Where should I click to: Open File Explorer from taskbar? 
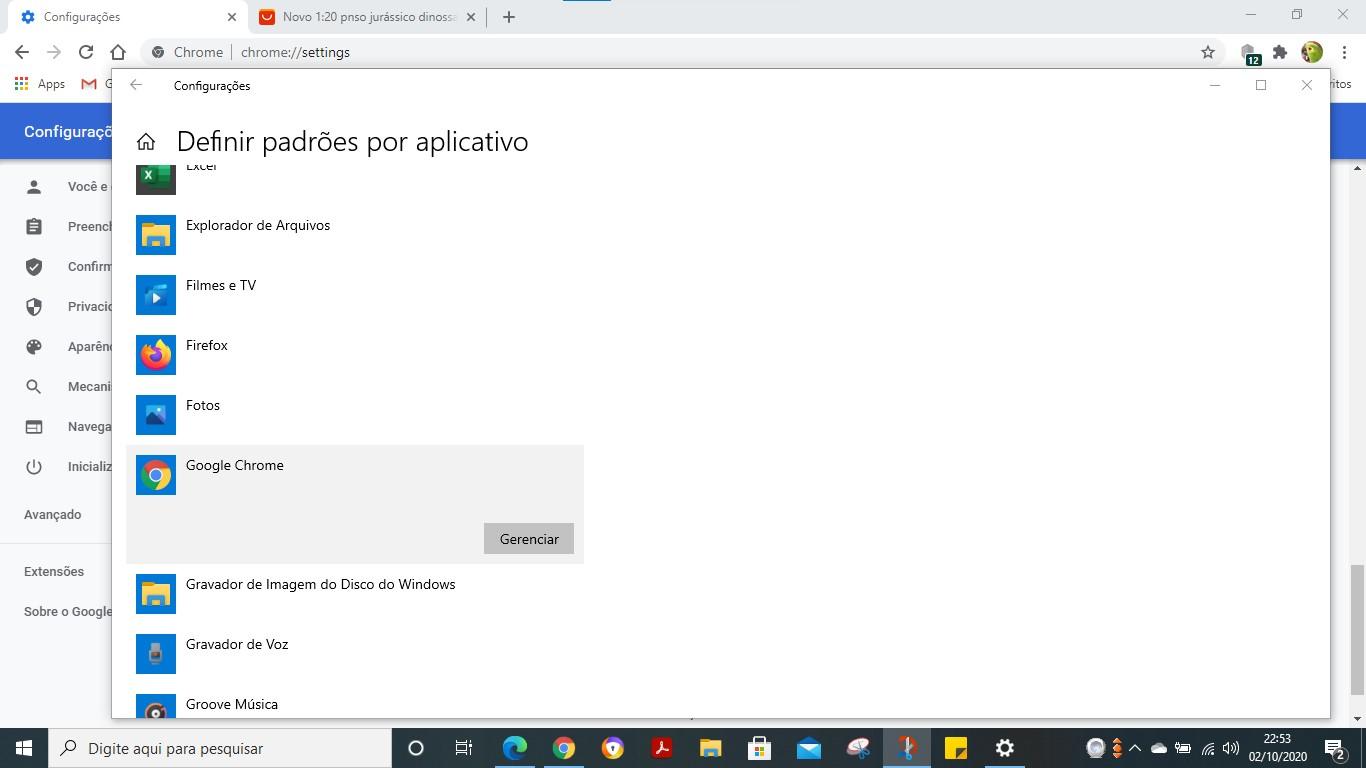[710, 748]
